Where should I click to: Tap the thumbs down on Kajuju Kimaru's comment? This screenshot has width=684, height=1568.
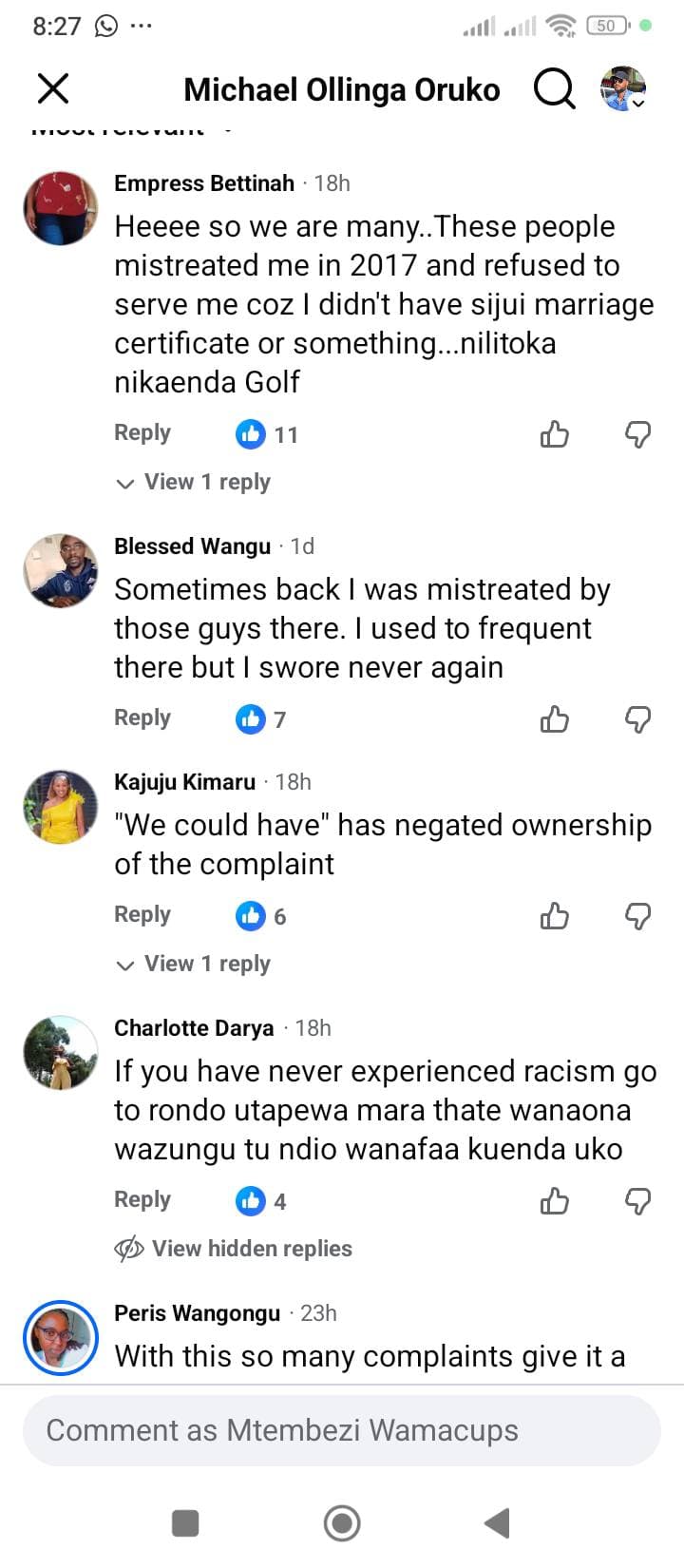coord(637,916)
